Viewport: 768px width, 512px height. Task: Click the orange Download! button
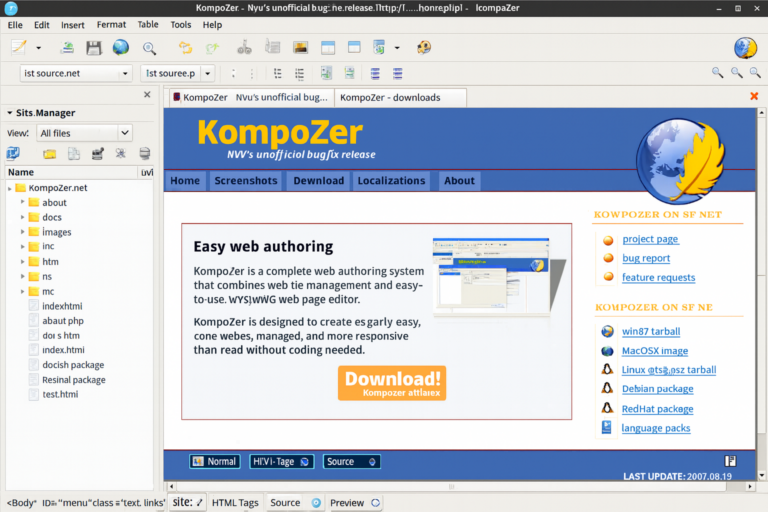pos(392,383)
